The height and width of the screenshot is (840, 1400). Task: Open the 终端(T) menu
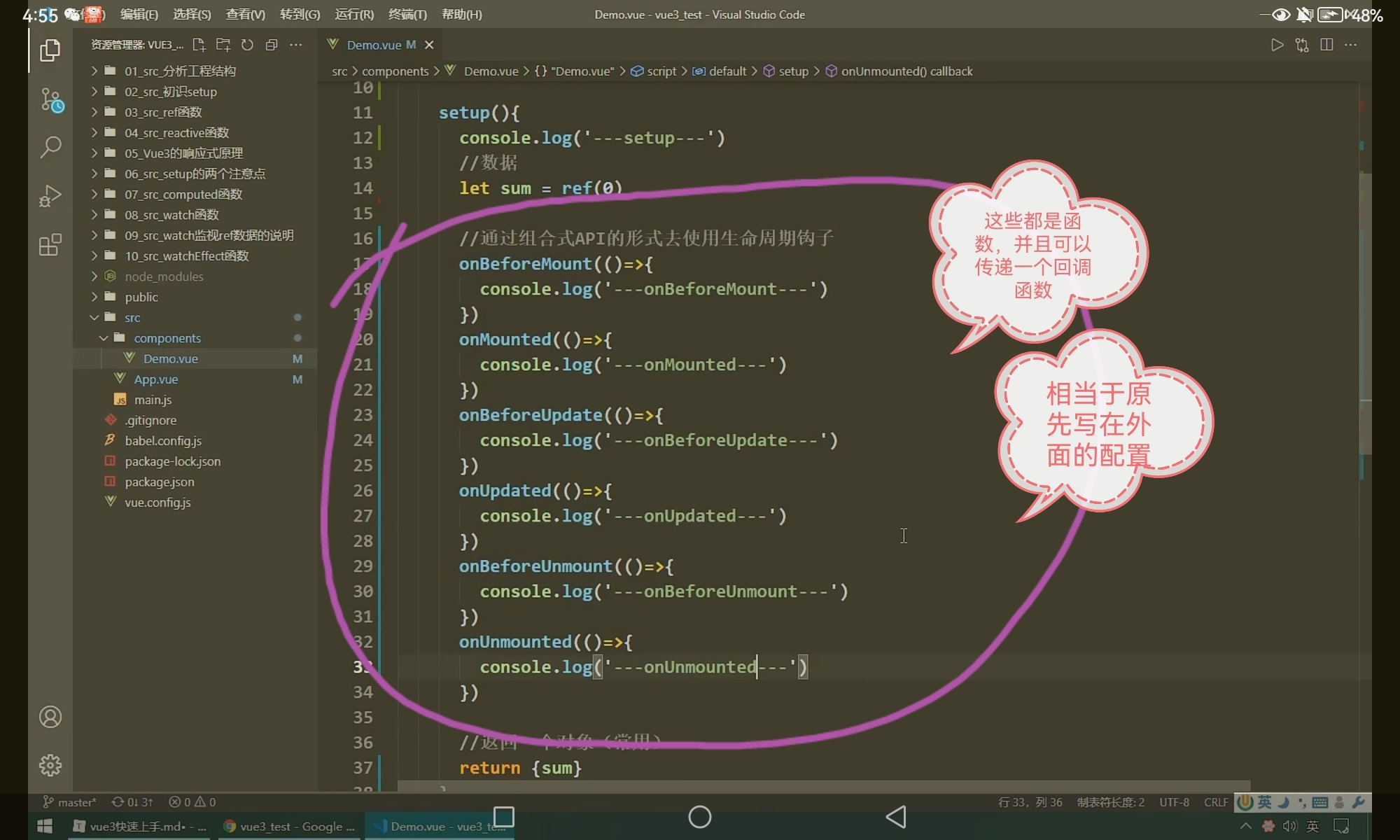tap(407, 14)
